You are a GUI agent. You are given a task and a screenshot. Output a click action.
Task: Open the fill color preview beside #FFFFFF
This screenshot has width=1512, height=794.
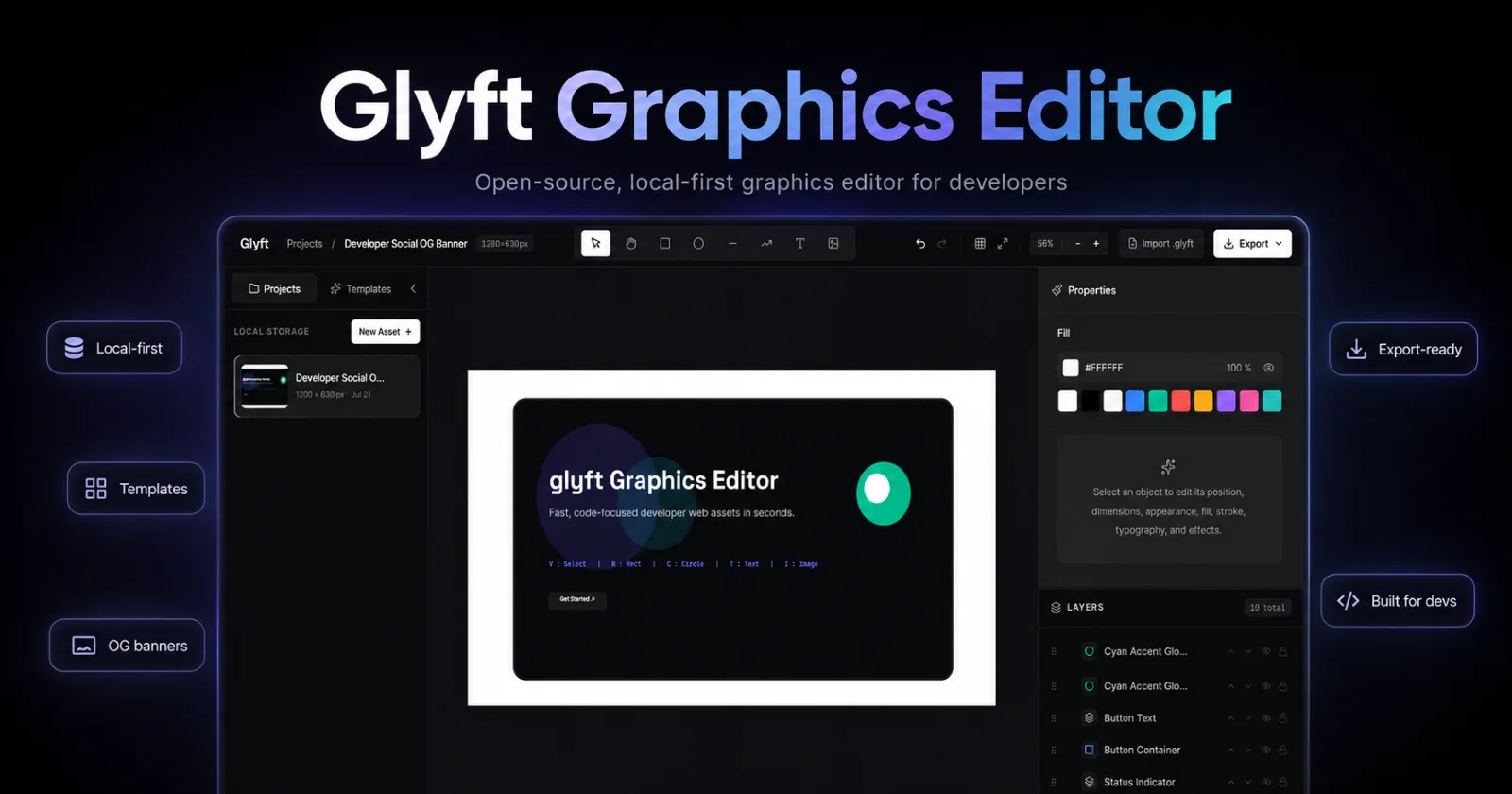(x=1071, y=368)
